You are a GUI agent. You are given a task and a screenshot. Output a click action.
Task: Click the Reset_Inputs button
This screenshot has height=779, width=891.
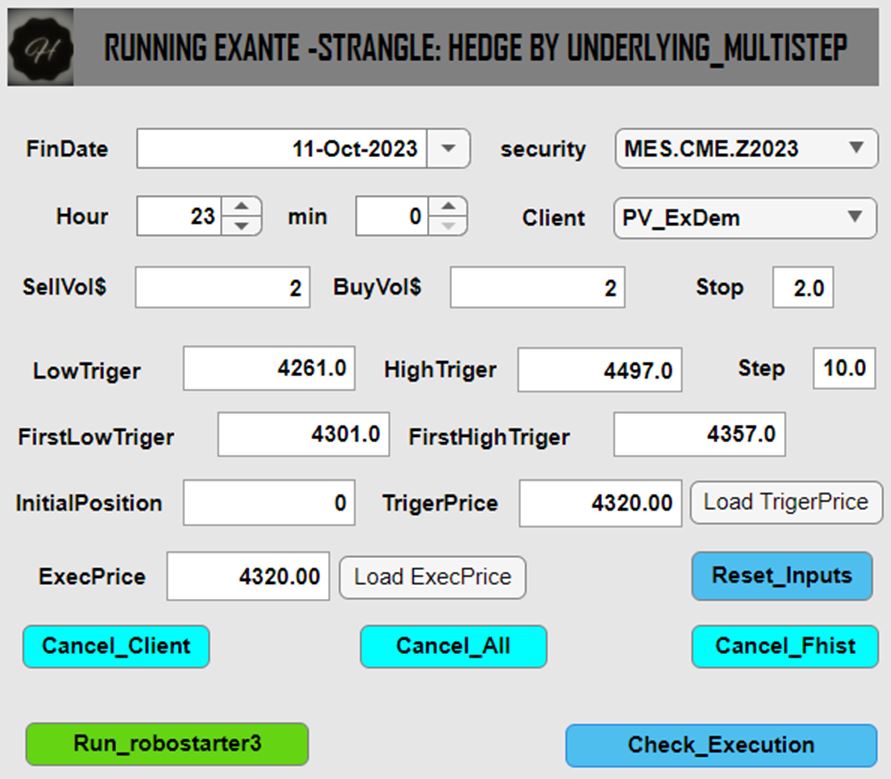click(x=781, y=576)
